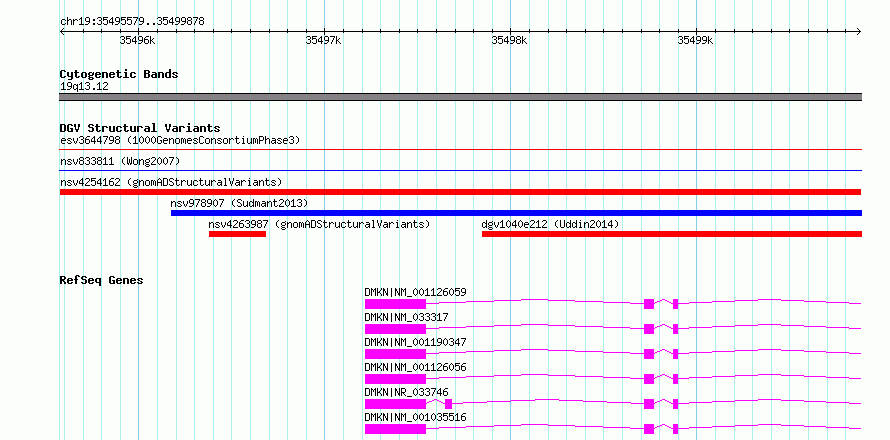The width and height of the screenshot is (890, 440).
Task: Open the nsv833811 (Wong2007) variant label
Action: point(120,162)
